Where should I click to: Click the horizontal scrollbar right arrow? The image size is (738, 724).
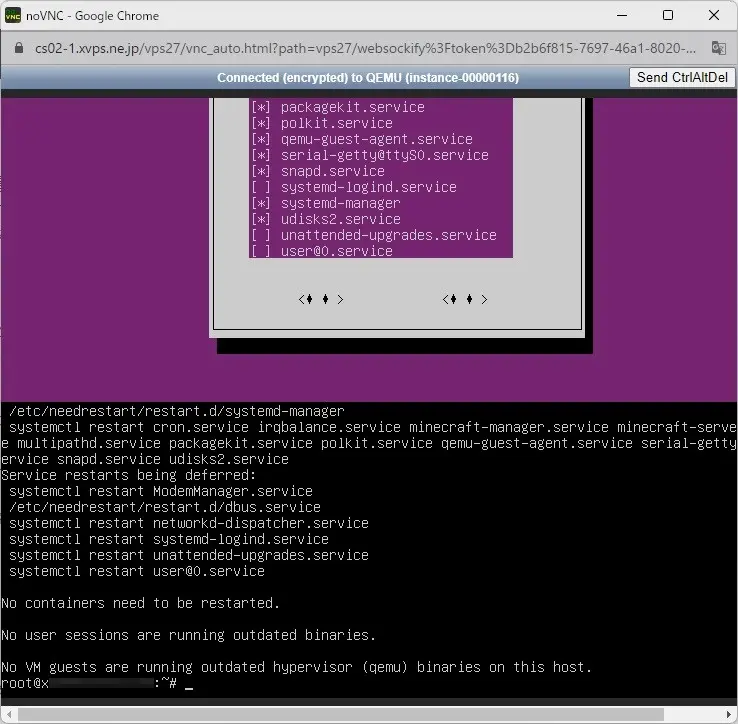[x=729, y=715]
